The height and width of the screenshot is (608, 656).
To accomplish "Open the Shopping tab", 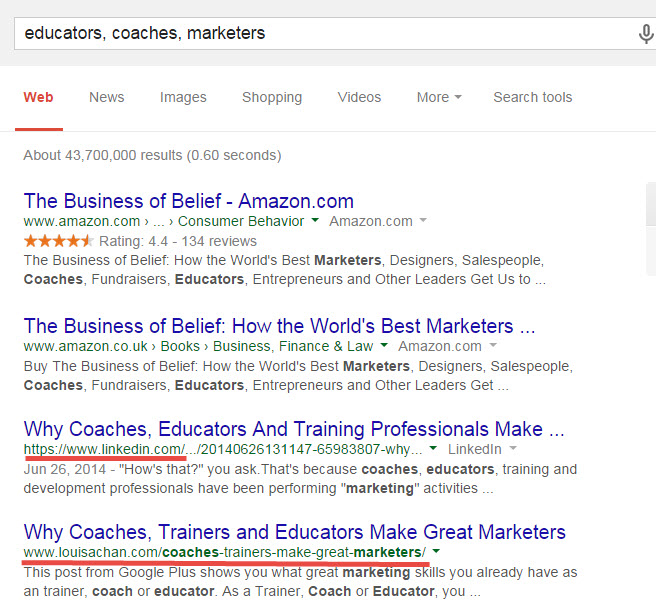I will coord(272,97).
